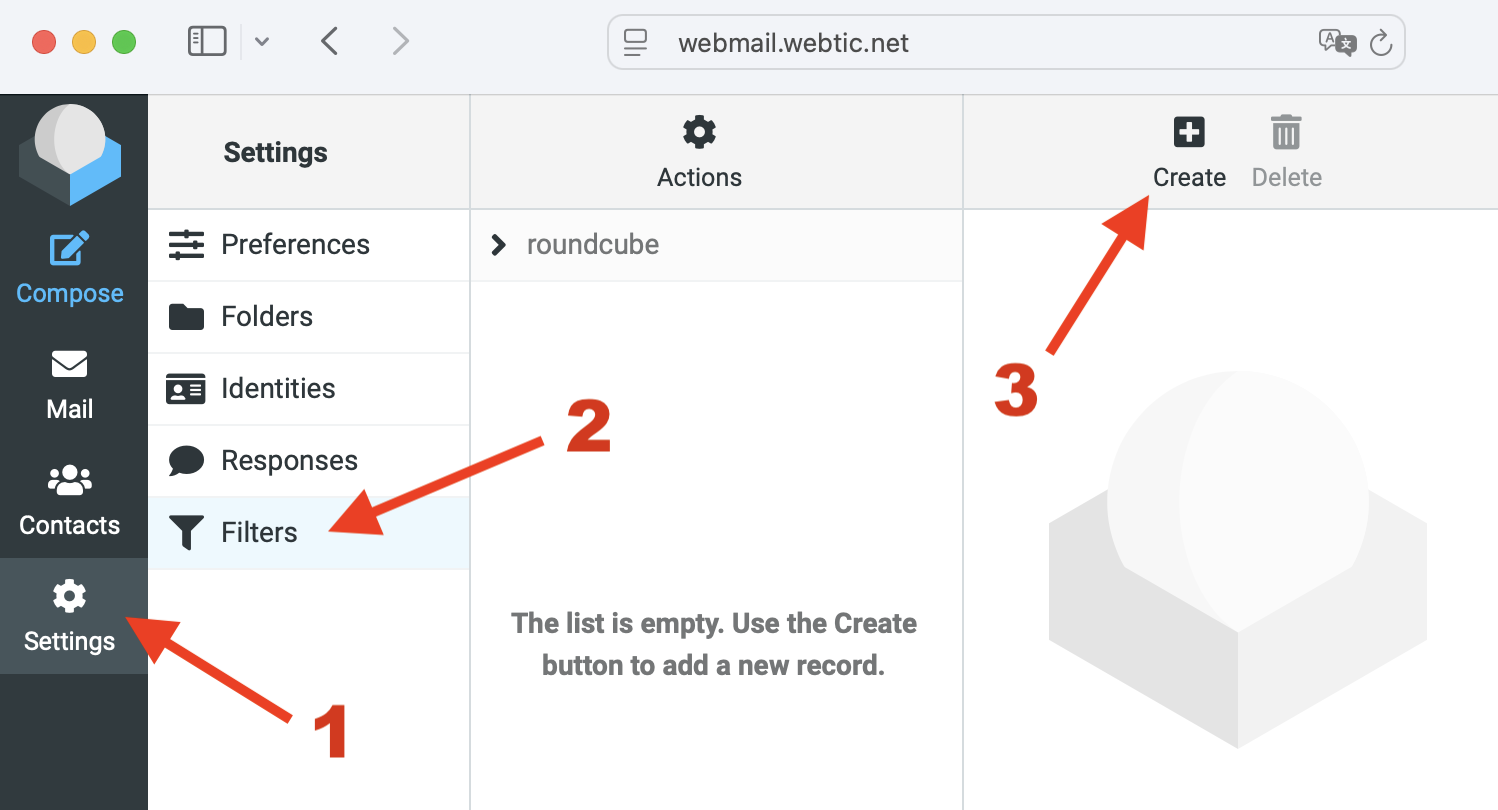This screenshot has height=810, width=1498.
Task: Create a new filter with the plus icon
Action: (x=1189, y=132)
